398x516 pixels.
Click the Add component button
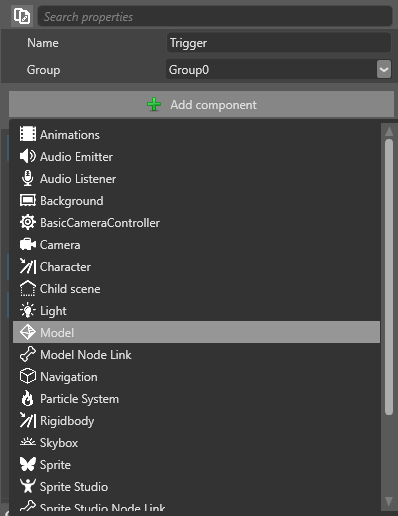(201, 104)
